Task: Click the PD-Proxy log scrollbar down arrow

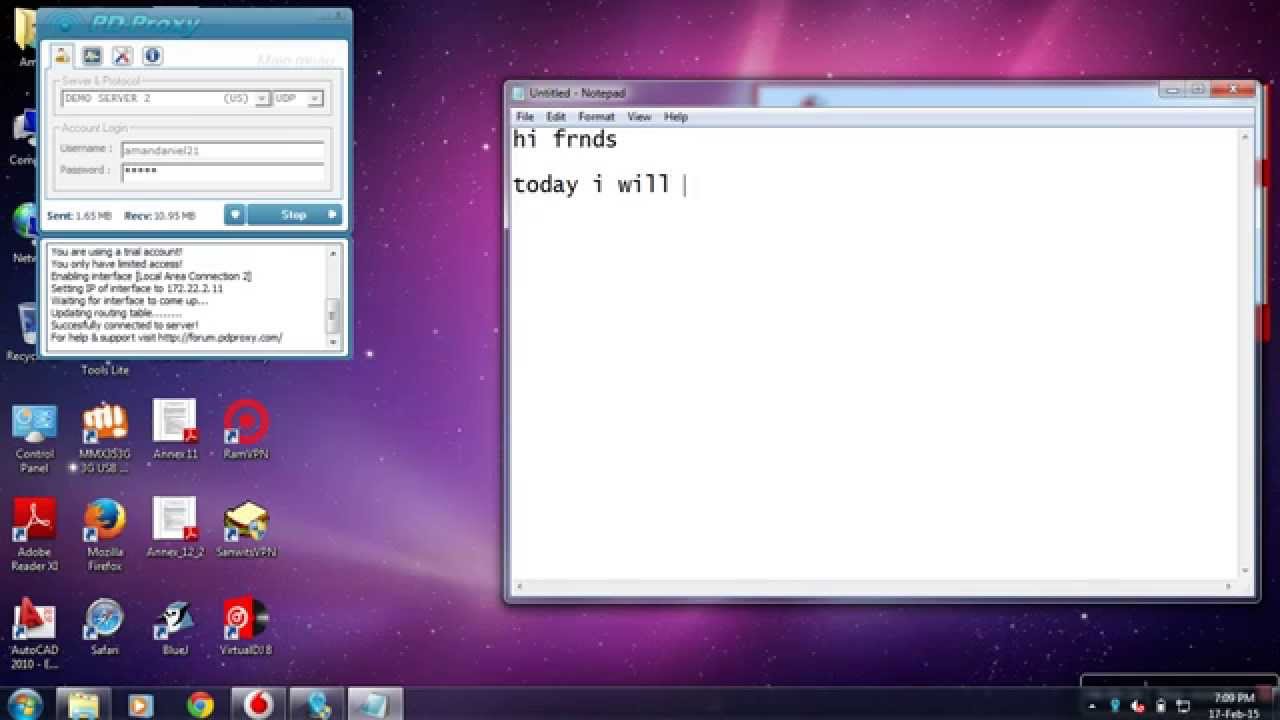Action: (x=333, y=341)
